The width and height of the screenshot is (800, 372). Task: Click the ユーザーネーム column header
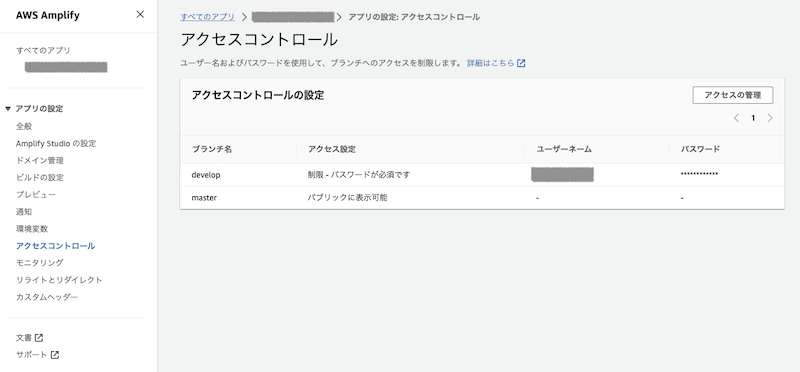[x=564, y=149]
